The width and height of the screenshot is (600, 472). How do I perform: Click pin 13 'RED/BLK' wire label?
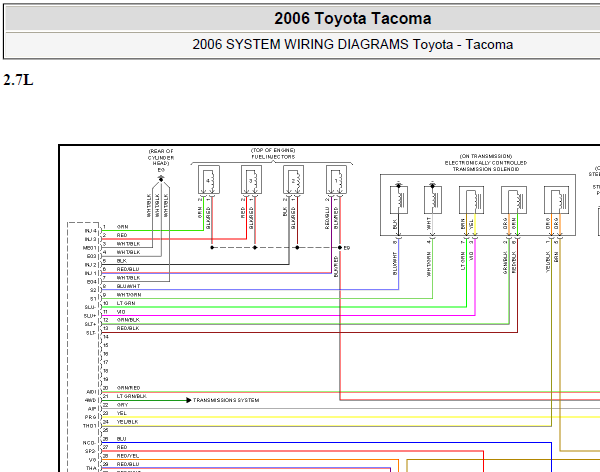pos(128,328)
